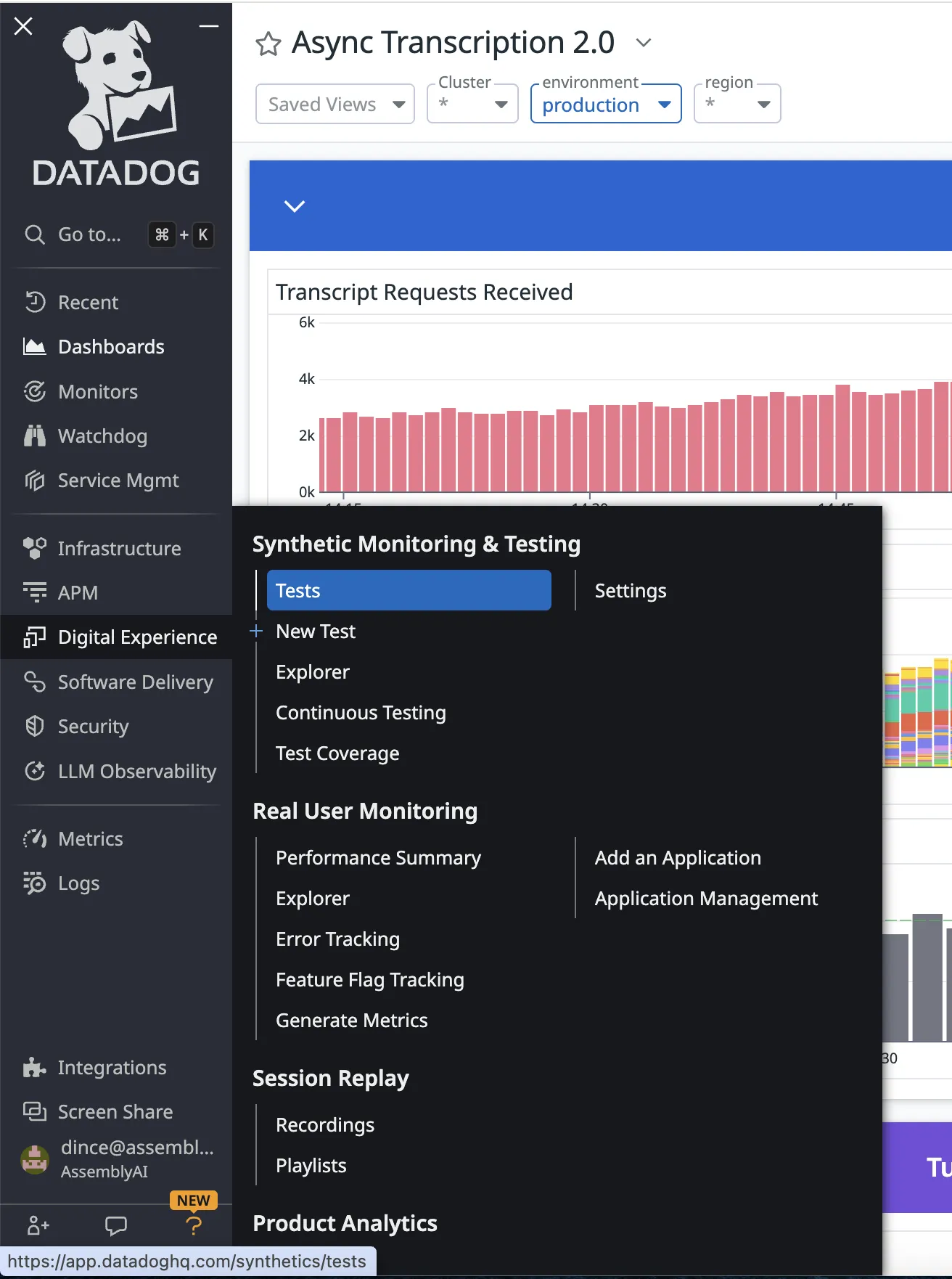Click the Monitors sidebar icon
952x1279 pixels.
(35, 392)
